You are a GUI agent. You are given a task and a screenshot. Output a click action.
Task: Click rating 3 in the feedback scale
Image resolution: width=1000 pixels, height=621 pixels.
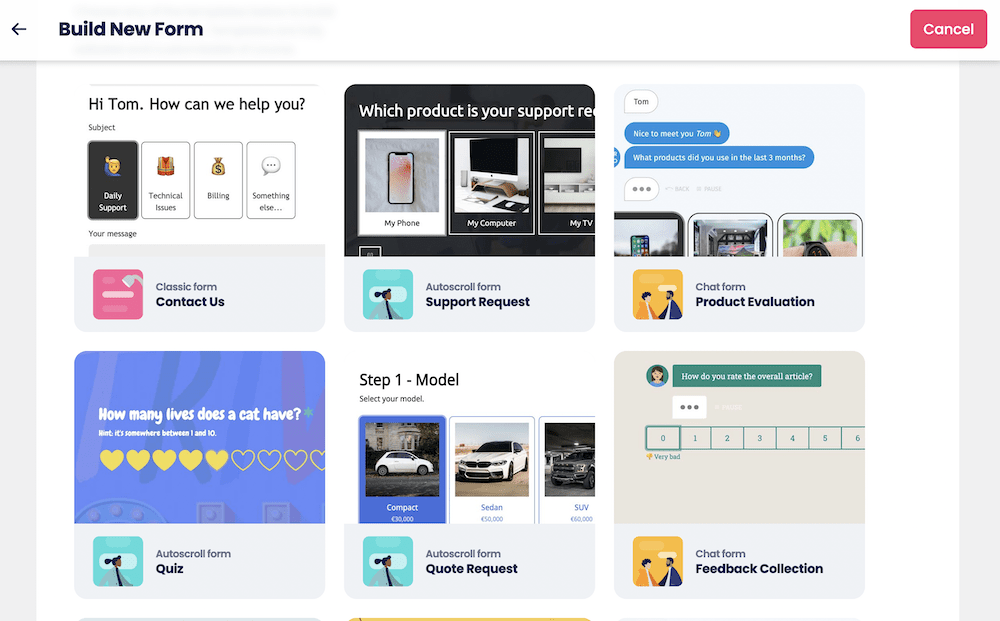[760, 438]
